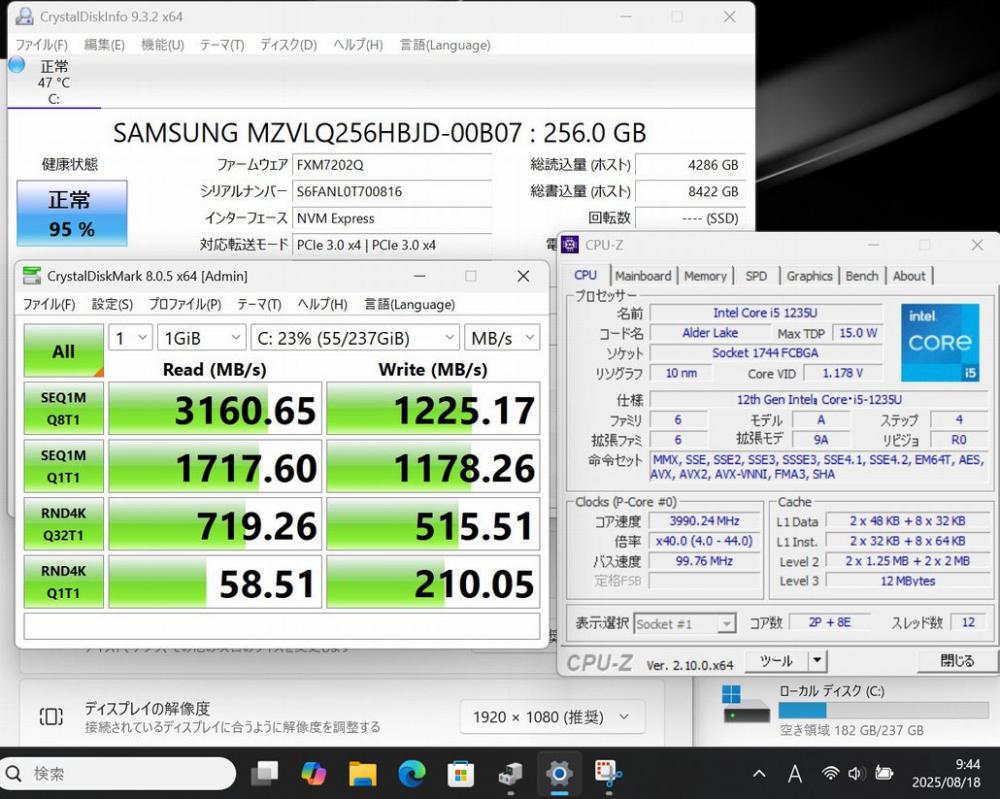Viewport: 1000px width, 799px height.
Task: Open ディスク(D) menu in CrystalDiskInfo
Action: coord(288,45)
